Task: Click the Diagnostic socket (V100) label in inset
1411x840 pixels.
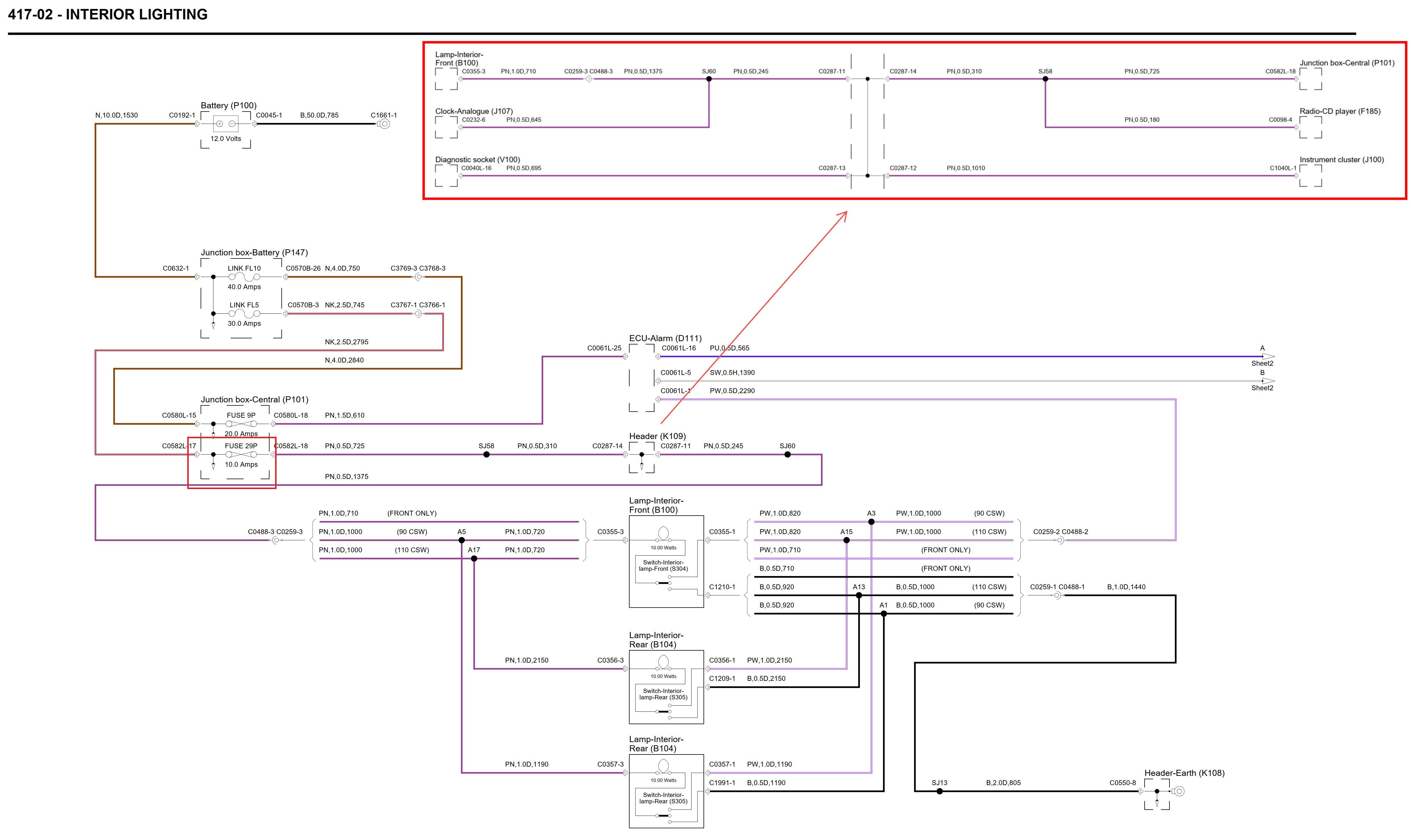Action: (x=477, y=160)
